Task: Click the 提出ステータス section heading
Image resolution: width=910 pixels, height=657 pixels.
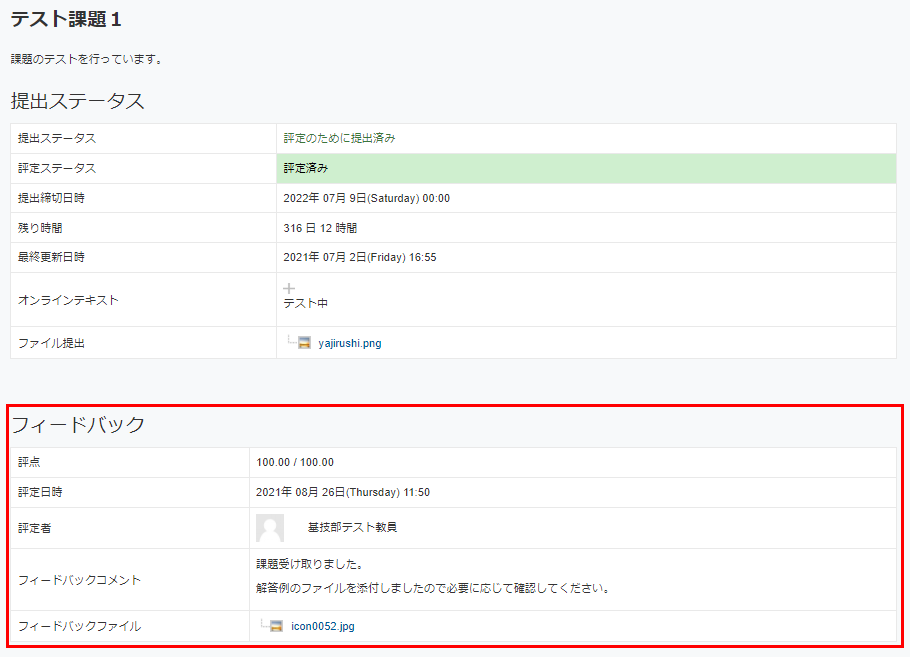Action: [x=78, y=101]
